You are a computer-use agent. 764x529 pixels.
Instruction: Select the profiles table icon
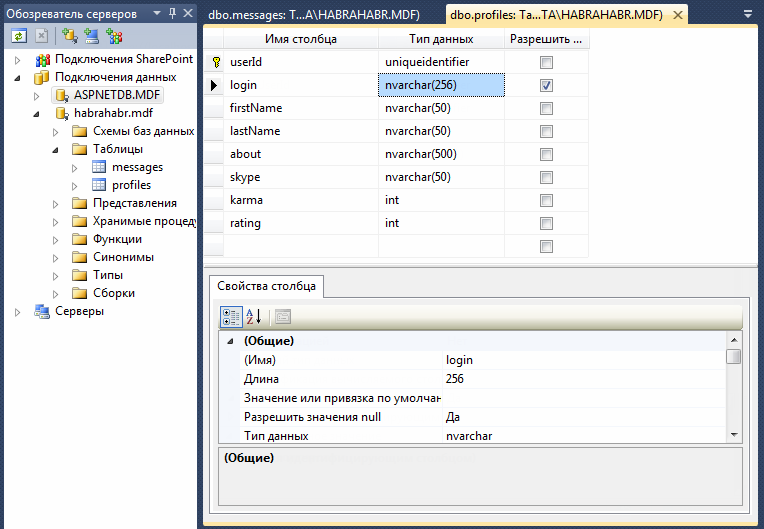coord(98,185)
